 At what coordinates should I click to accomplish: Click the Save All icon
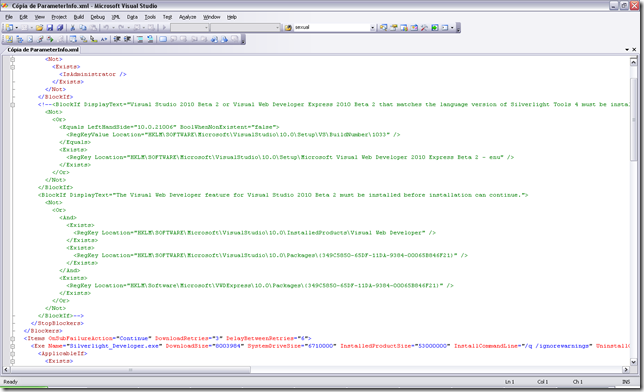click(60, 28)
